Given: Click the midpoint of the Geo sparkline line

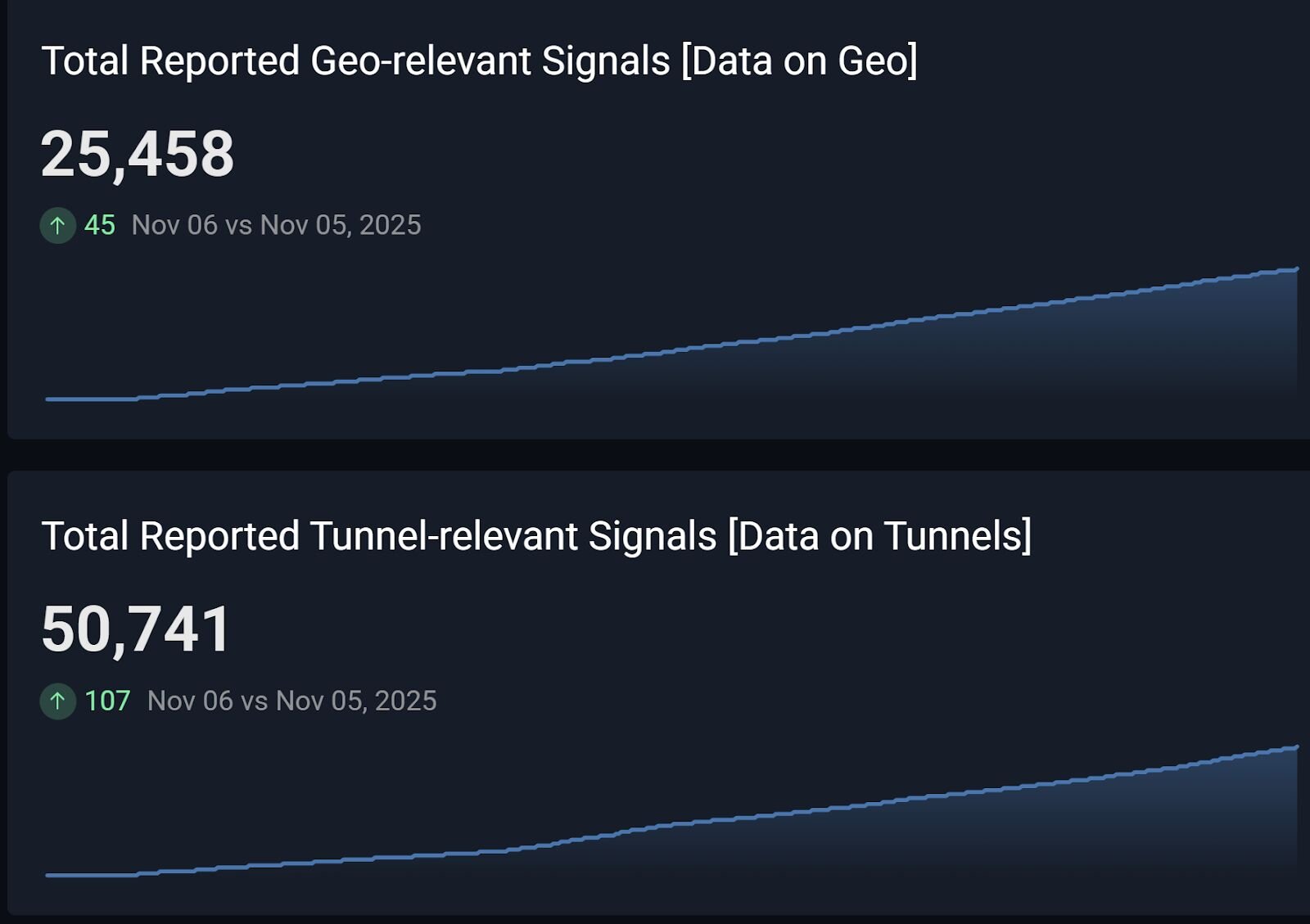Looking at the screenshot, I should tap(671, 351).
